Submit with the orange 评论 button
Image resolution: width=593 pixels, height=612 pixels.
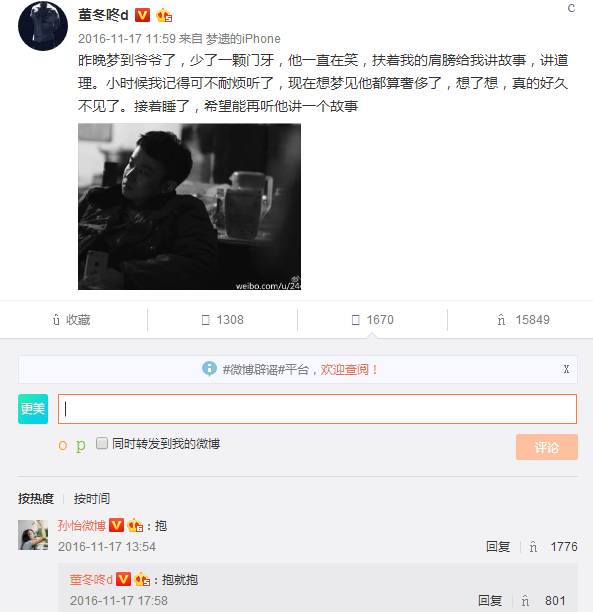pos(547,447)
